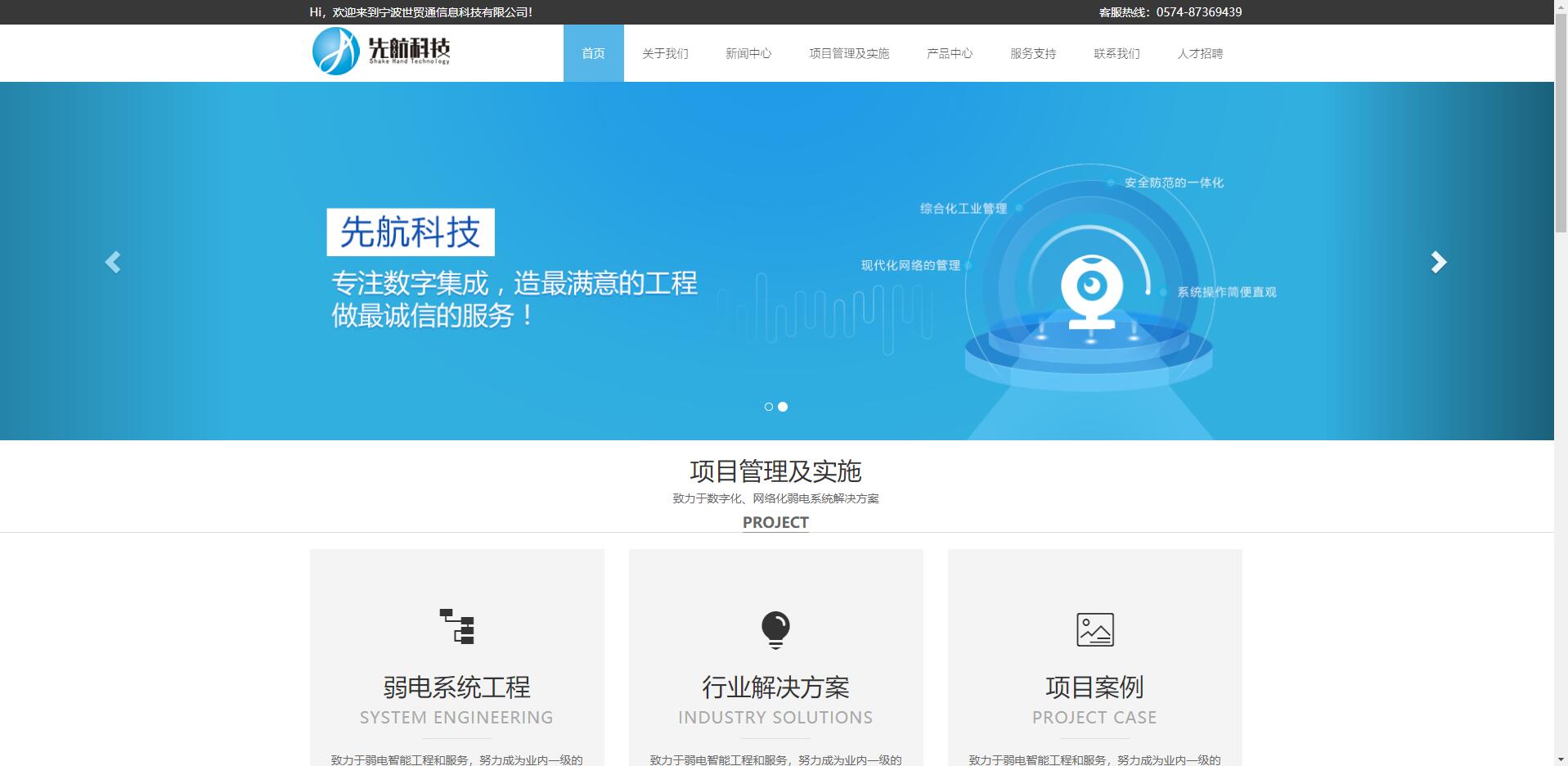Select the first carousel indicator dot
Viewport: 1568px width, 766px height.
(769, 407)
